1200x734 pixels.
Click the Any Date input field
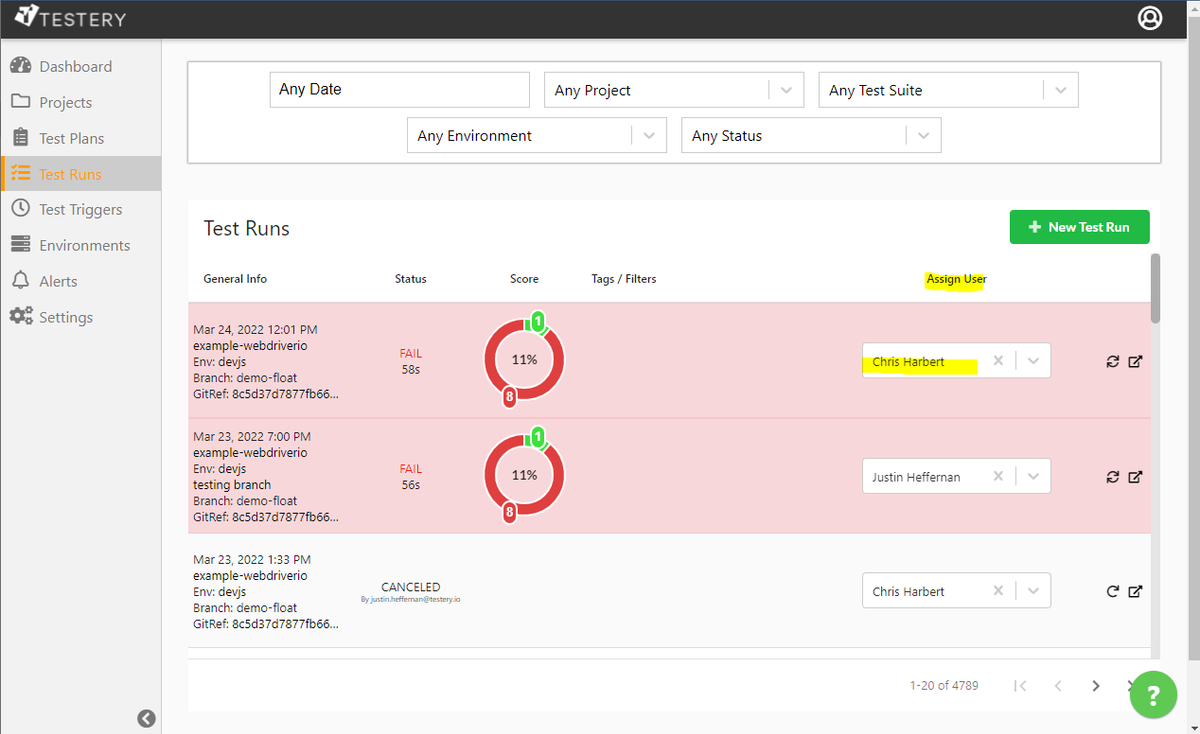tap(399, 89)
